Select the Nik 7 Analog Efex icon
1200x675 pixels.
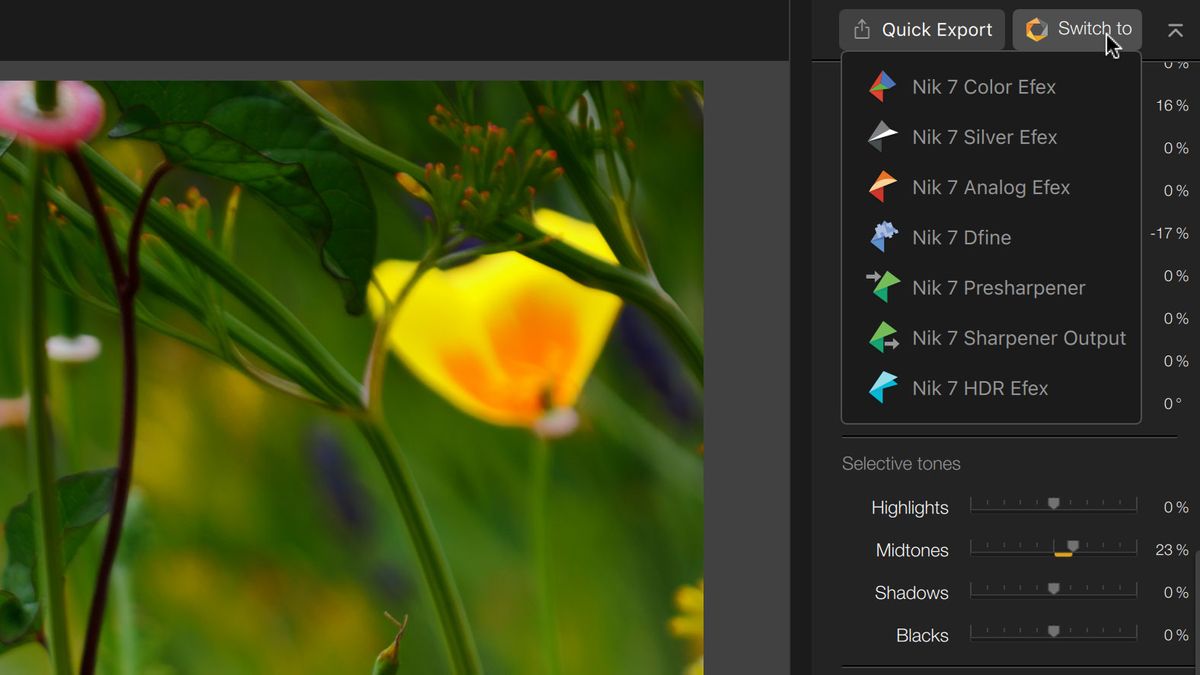pyautogui.click(x=883, y=187)
